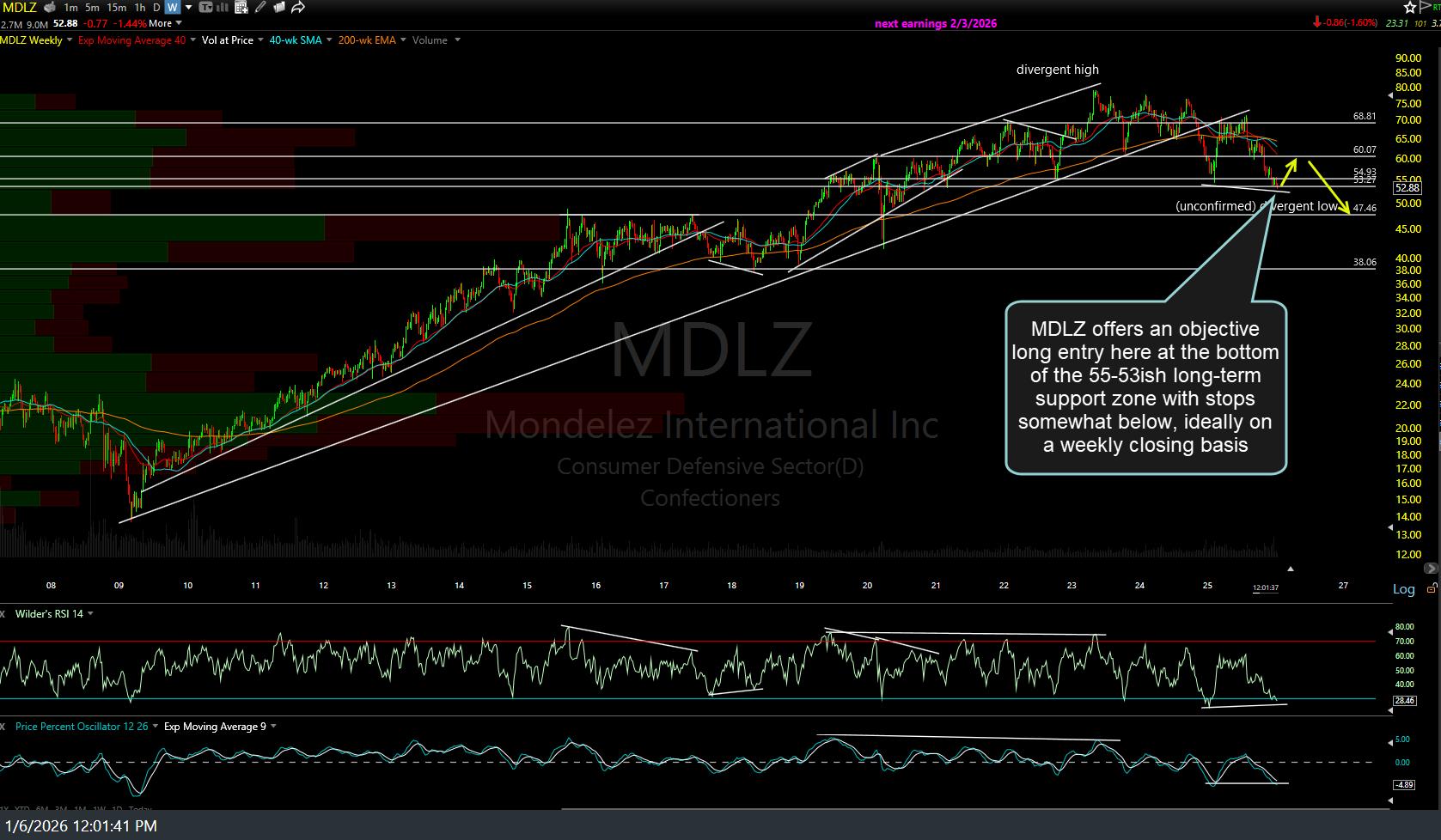This screenshot has height=840, width=1441.
Task: Expand the More quote details dropdown
Action: point(165,24)
